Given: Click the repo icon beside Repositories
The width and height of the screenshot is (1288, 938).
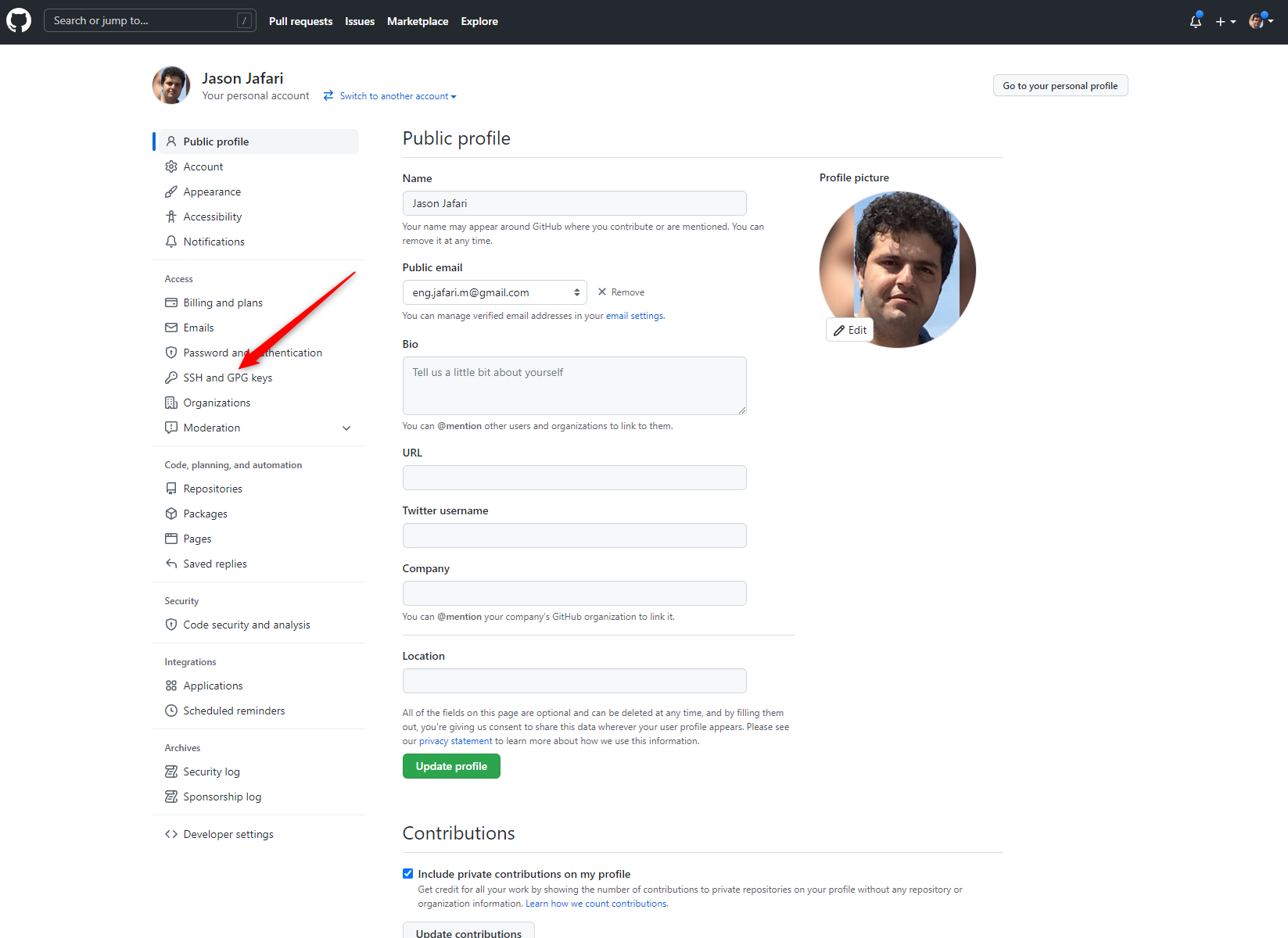Looking at the screenshot, I should click(171, 489).
